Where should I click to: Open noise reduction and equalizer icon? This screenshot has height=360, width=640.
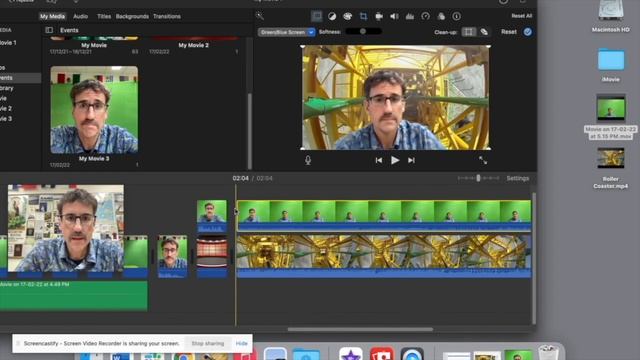(x=410, y=16)
